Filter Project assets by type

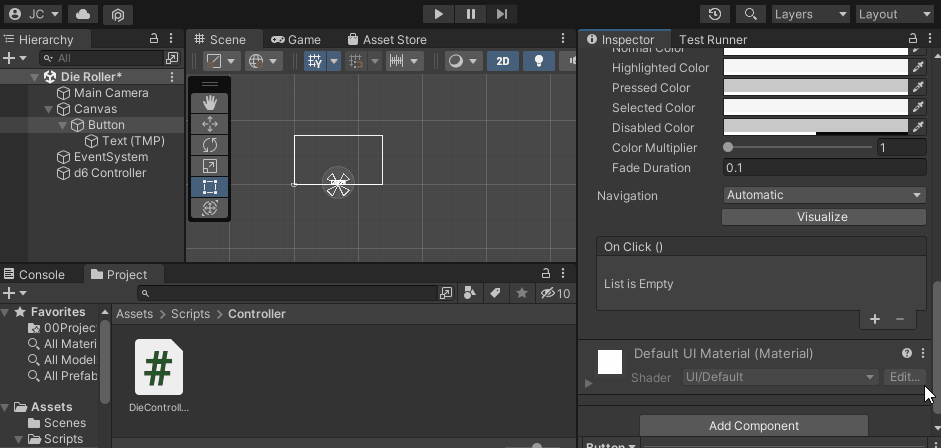pos(470,293)
